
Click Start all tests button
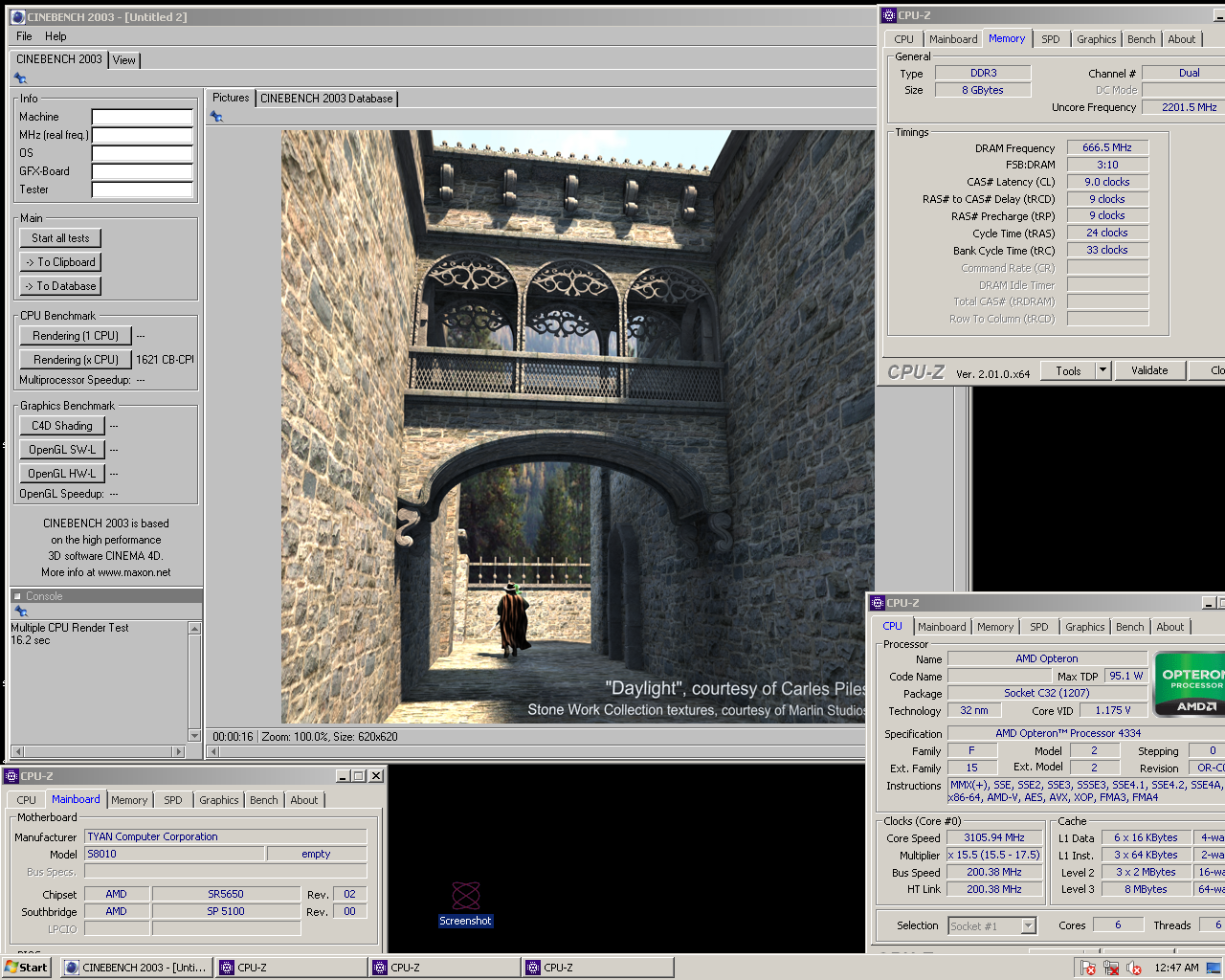coord(60,238)
